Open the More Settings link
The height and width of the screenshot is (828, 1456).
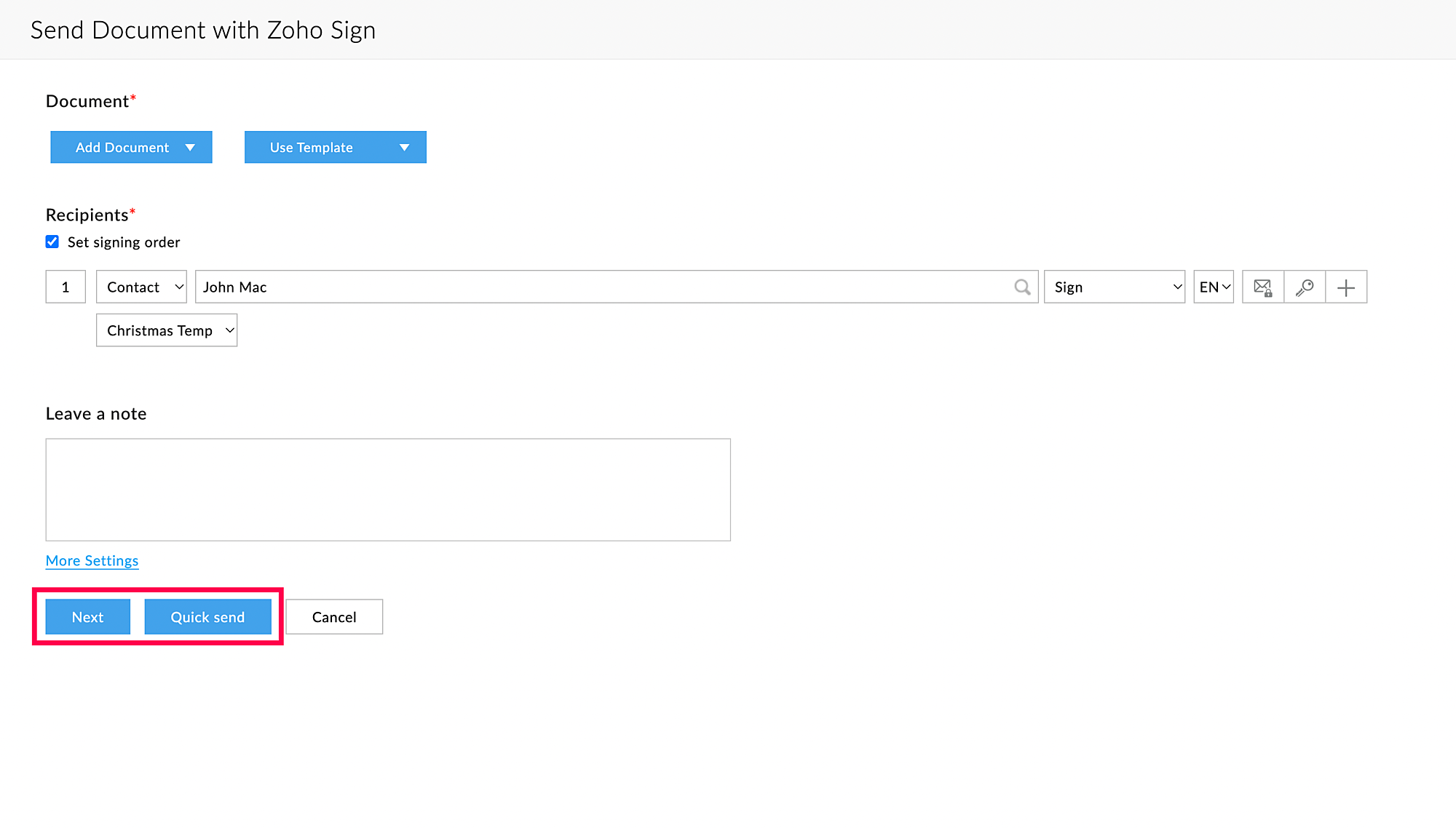tap(92, 560)
